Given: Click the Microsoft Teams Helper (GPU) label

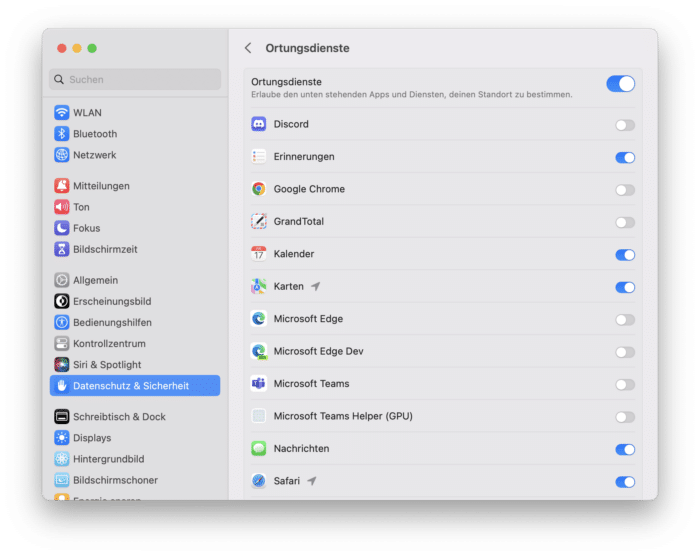Looking at the screenshot, I should [x=343, y=416].
